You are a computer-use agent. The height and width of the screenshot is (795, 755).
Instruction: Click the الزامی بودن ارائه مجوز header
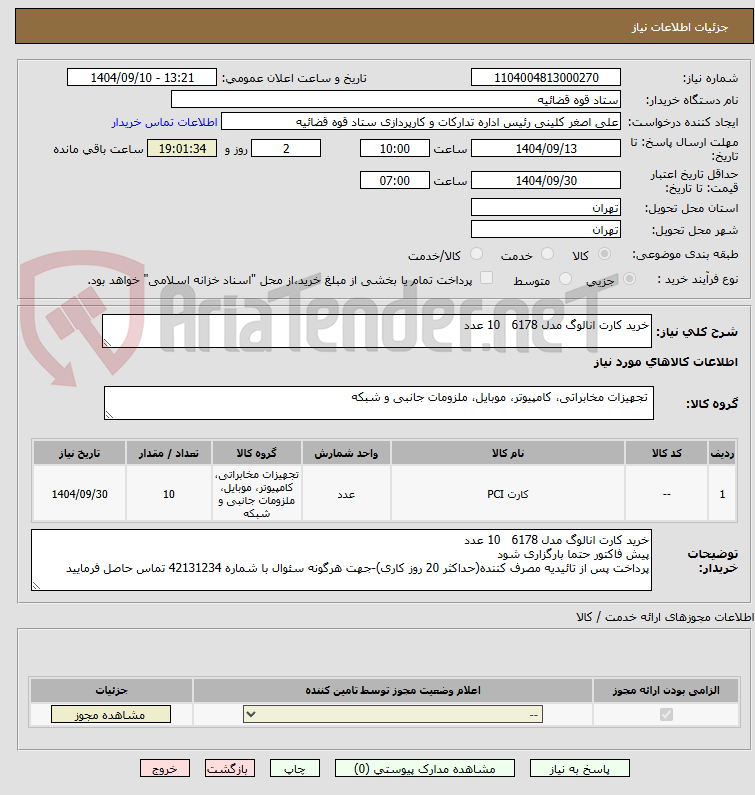666,690
